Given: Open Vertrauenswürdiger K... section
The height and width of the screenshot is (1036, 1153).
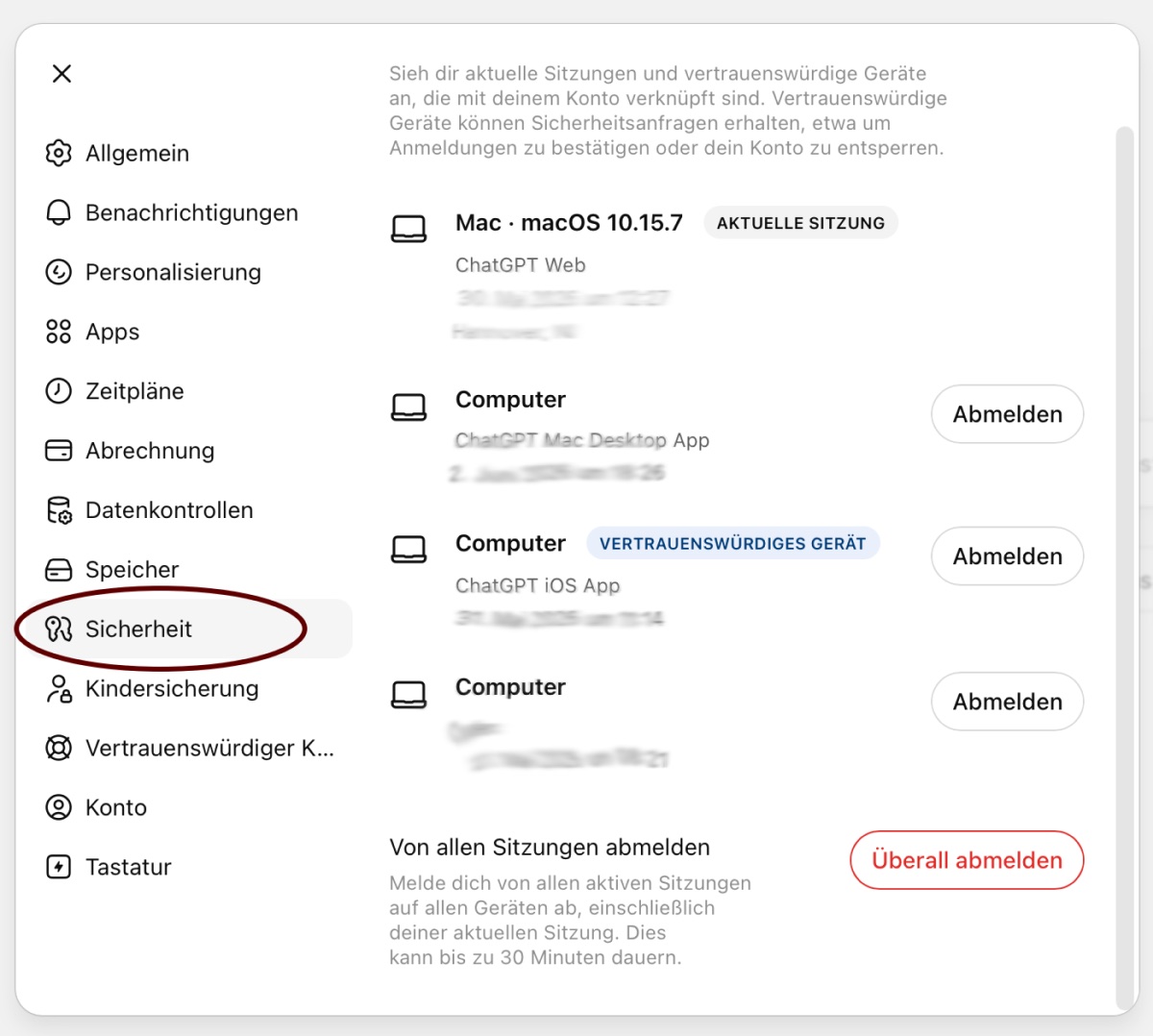Looking at the screenshot, I should 190,748.
